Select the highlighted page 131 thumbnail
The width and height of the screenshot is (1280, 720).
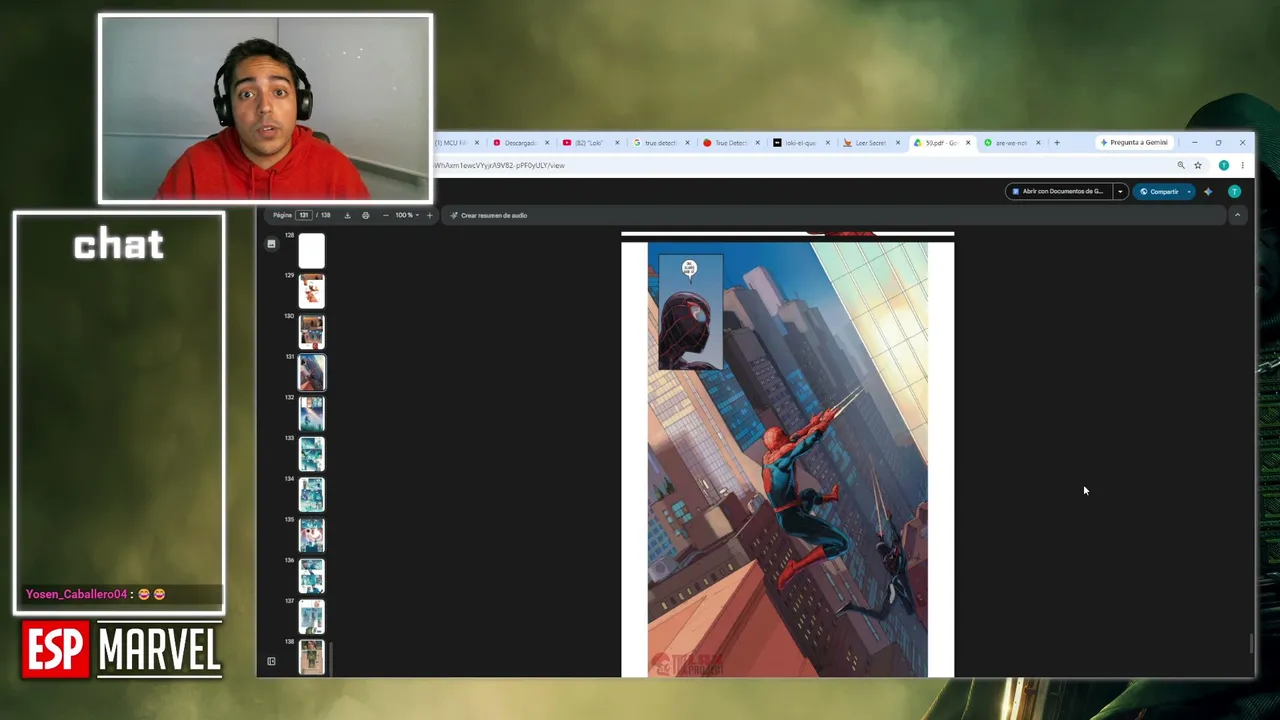(312, 373)
